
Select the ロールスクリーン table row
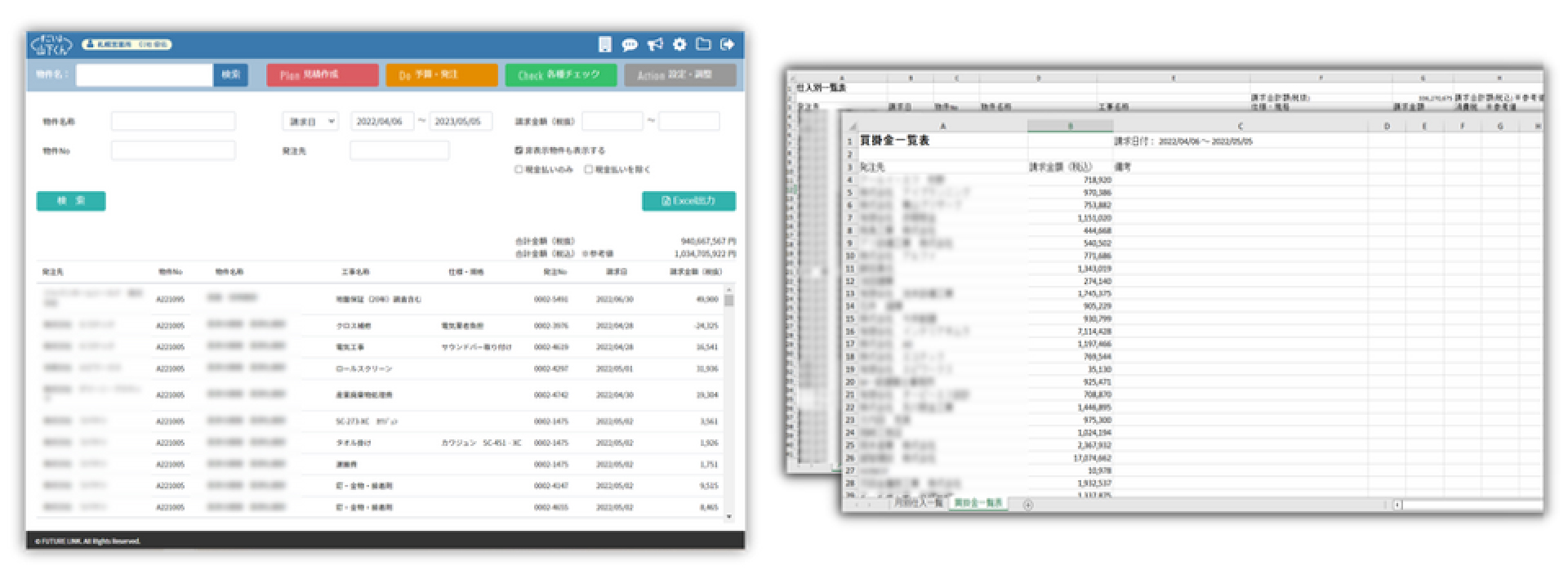(x=381, y=368)
